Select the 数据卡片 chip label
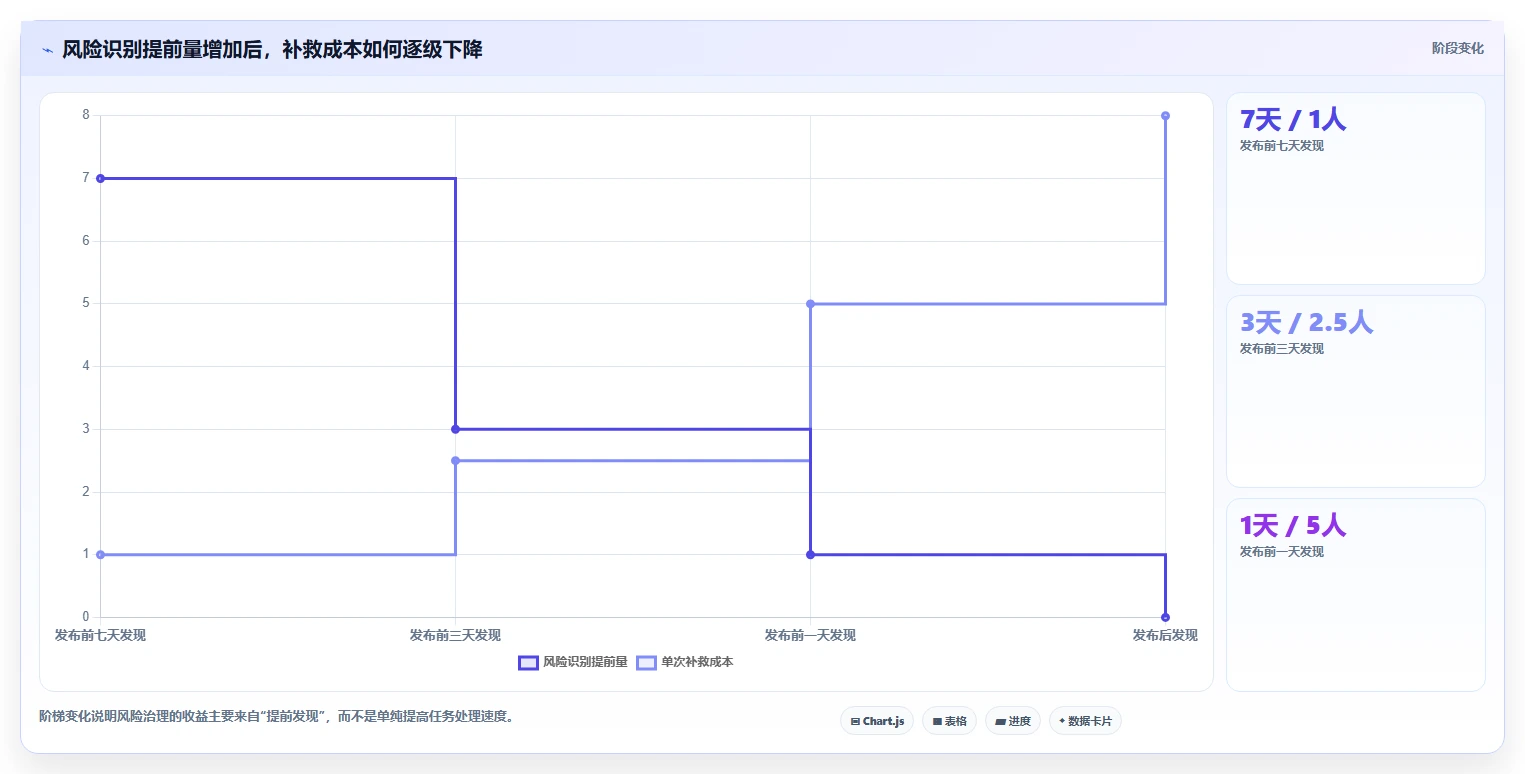The width and height of the screenshot is (1525, 774). click(x=1090, y=721)
